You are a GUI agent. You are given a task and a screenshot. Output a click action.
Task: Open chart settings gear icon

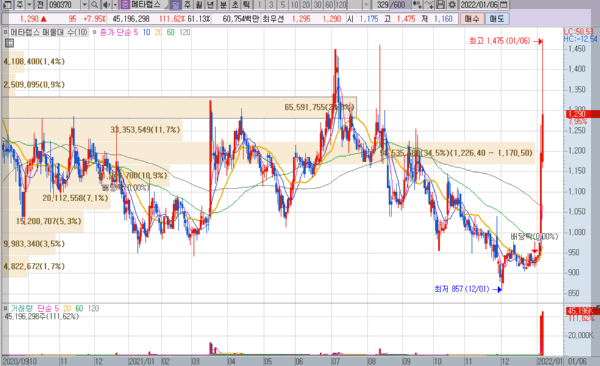[452, 5]
